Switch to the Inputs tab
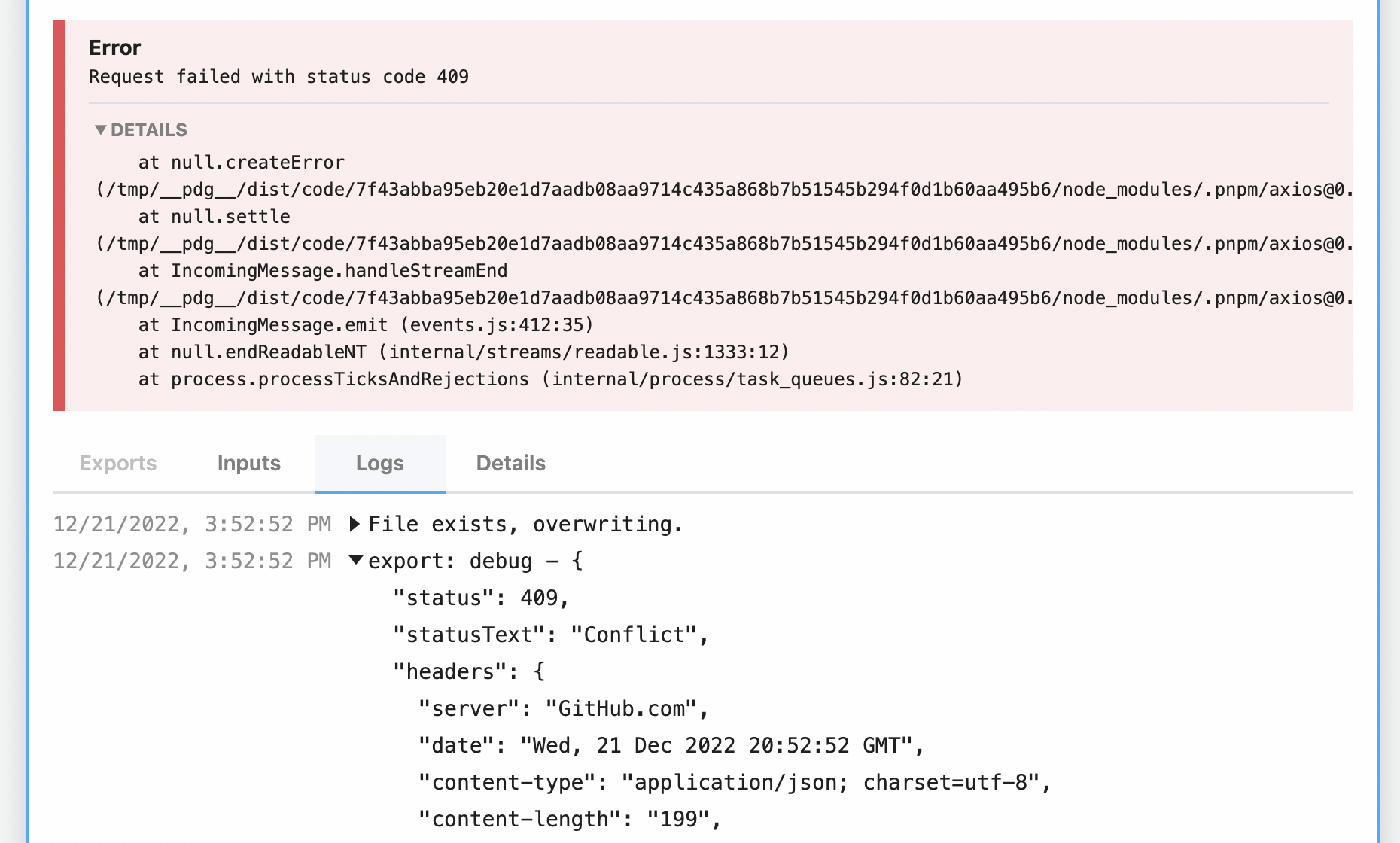 point(248,464)
